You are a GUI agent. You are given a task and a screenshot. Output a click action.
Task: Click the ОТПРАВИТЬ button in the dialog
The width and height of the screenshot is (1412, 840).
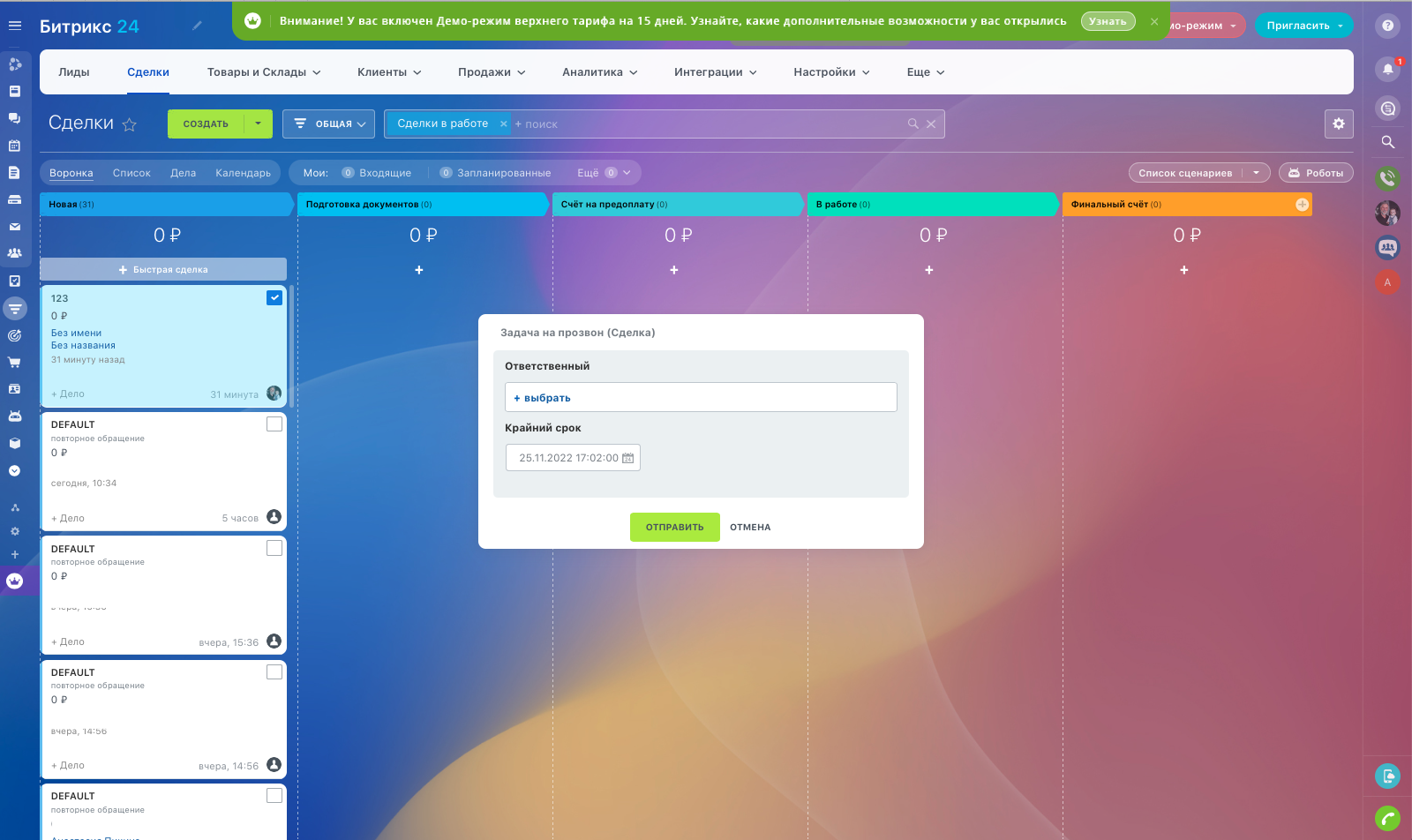[675, 528]
